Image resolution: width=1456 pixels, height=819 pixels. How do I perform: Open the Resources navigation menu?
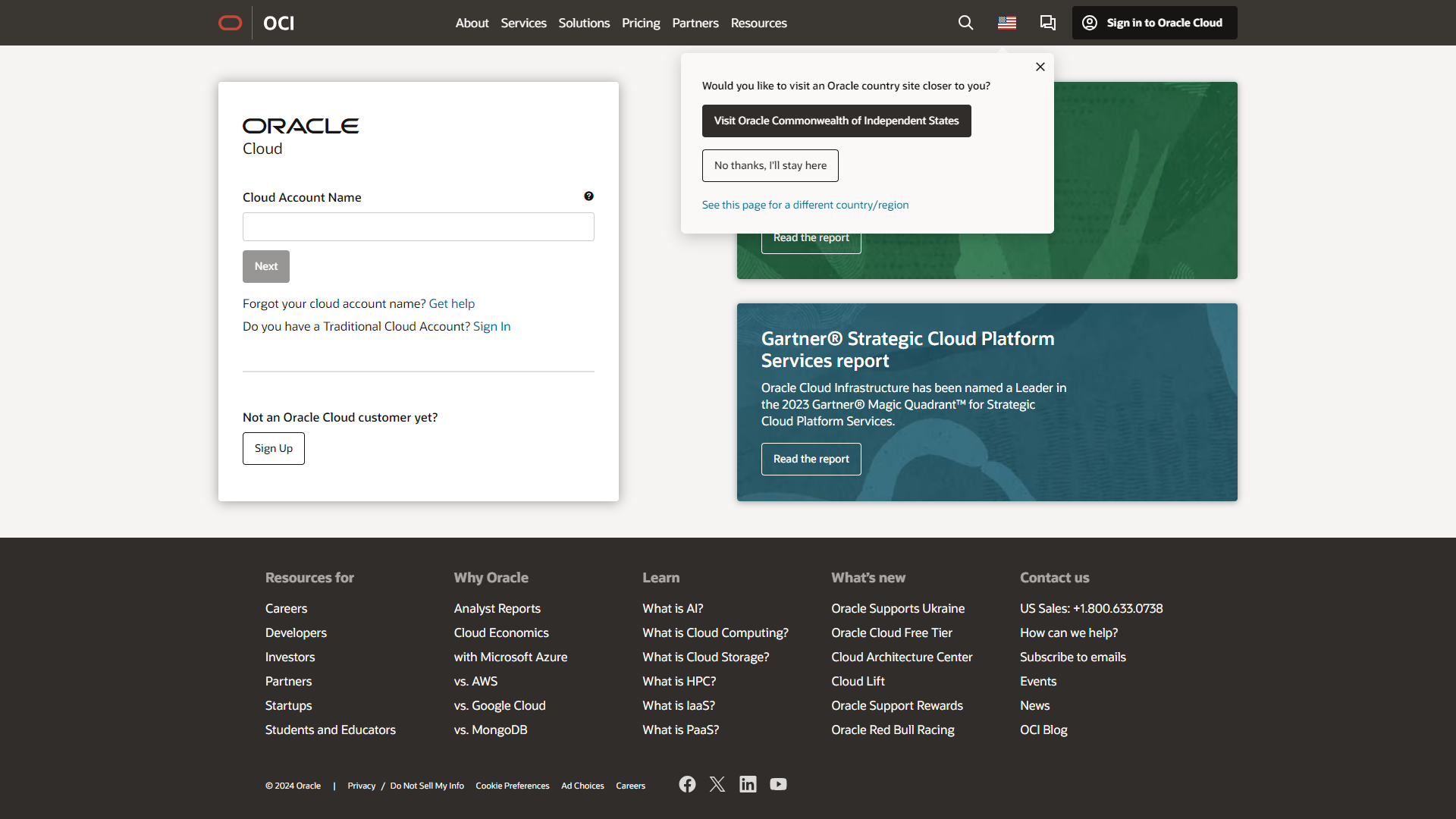pos(758,23)
